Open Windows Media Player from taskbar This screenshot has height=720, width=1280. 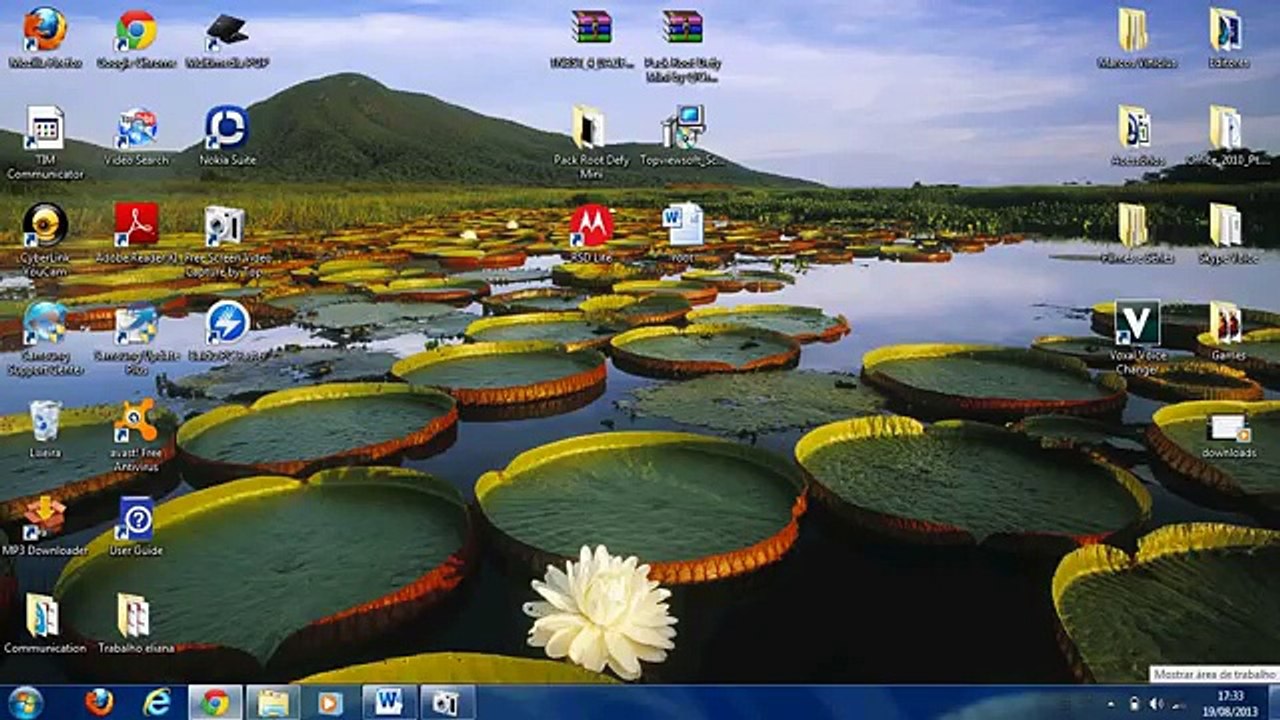(x=330, y=703)
